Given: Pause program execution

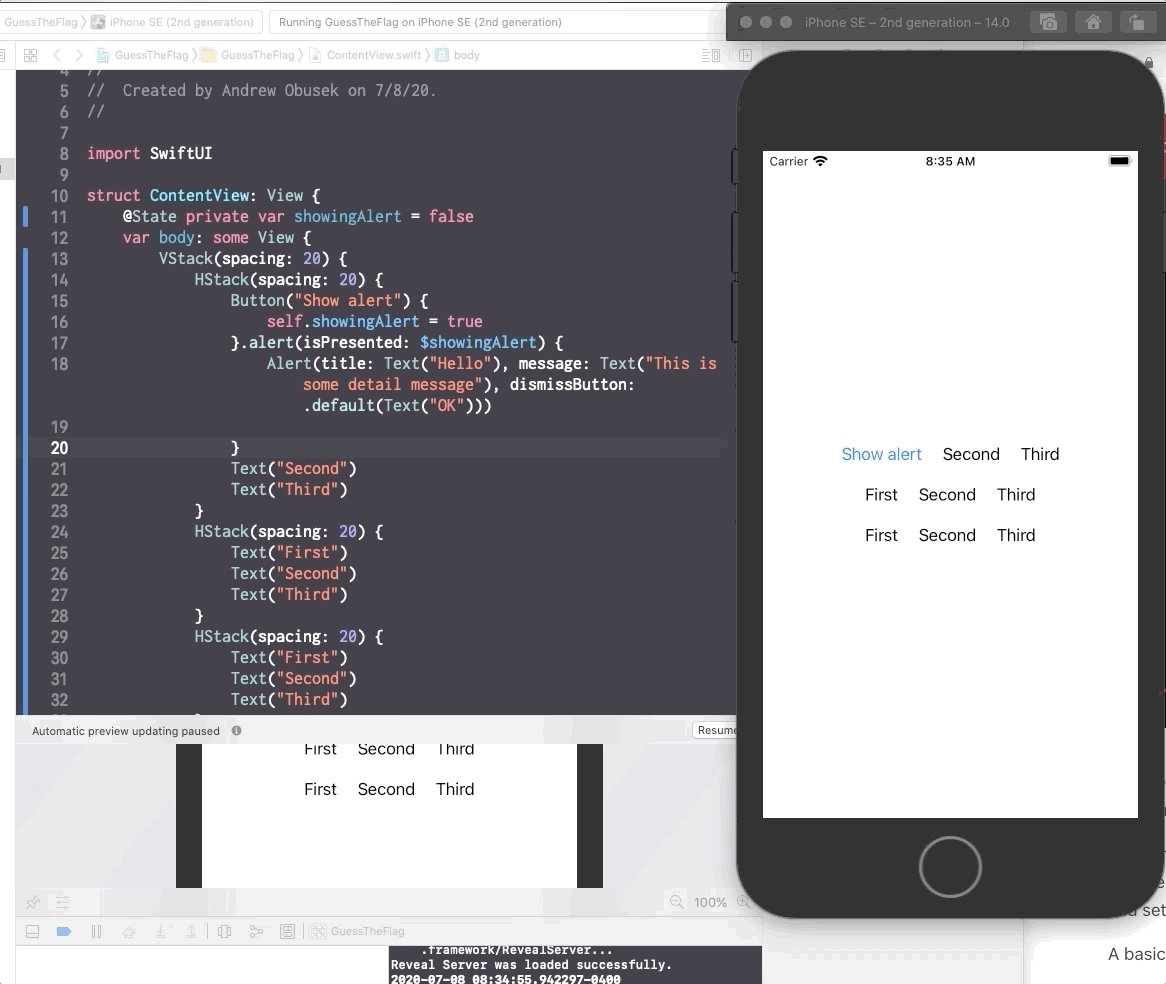Looking at the screenshot, I should 96,931.
